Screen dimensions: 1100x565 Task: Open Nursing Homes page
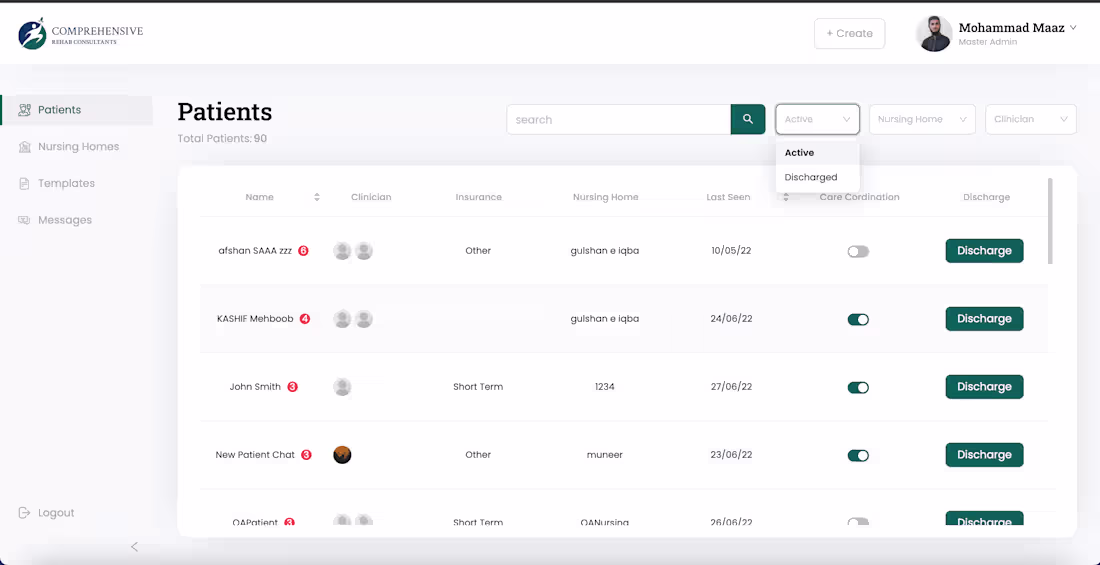pos(77,147)
